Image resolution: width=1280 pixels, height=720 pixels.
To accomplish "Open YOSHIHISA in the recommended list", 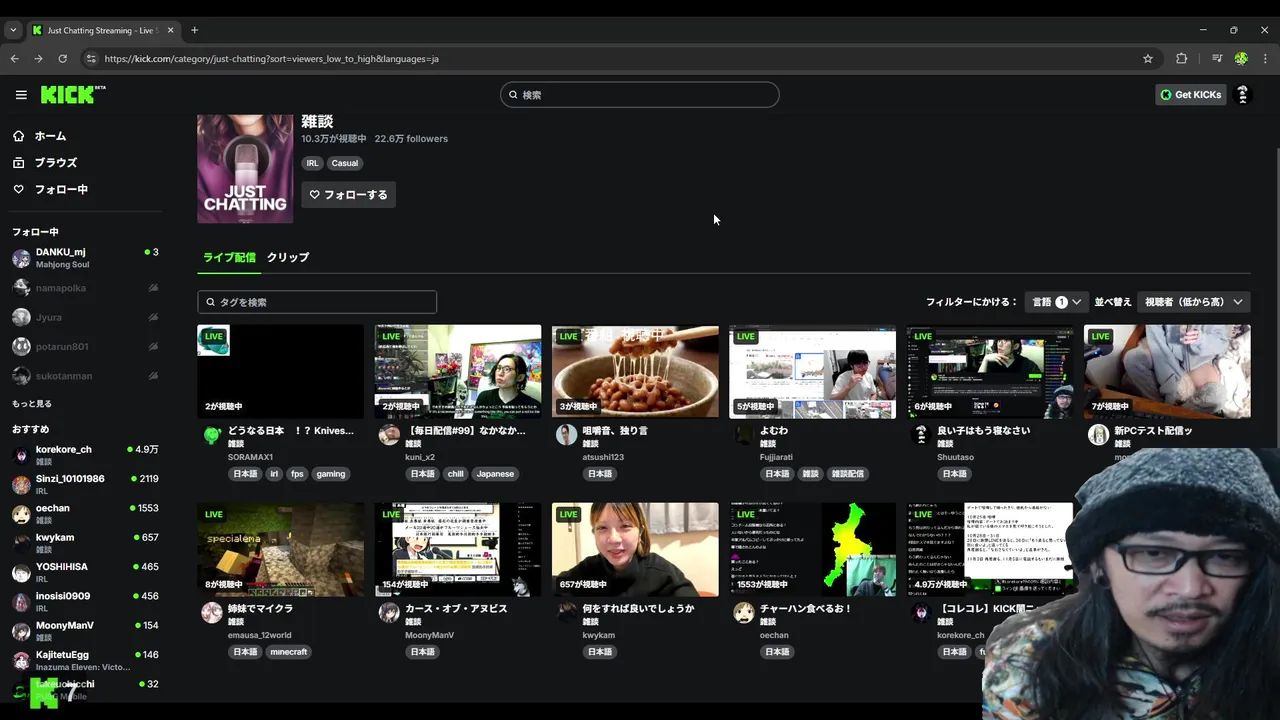I will click(x=85, y=572).
